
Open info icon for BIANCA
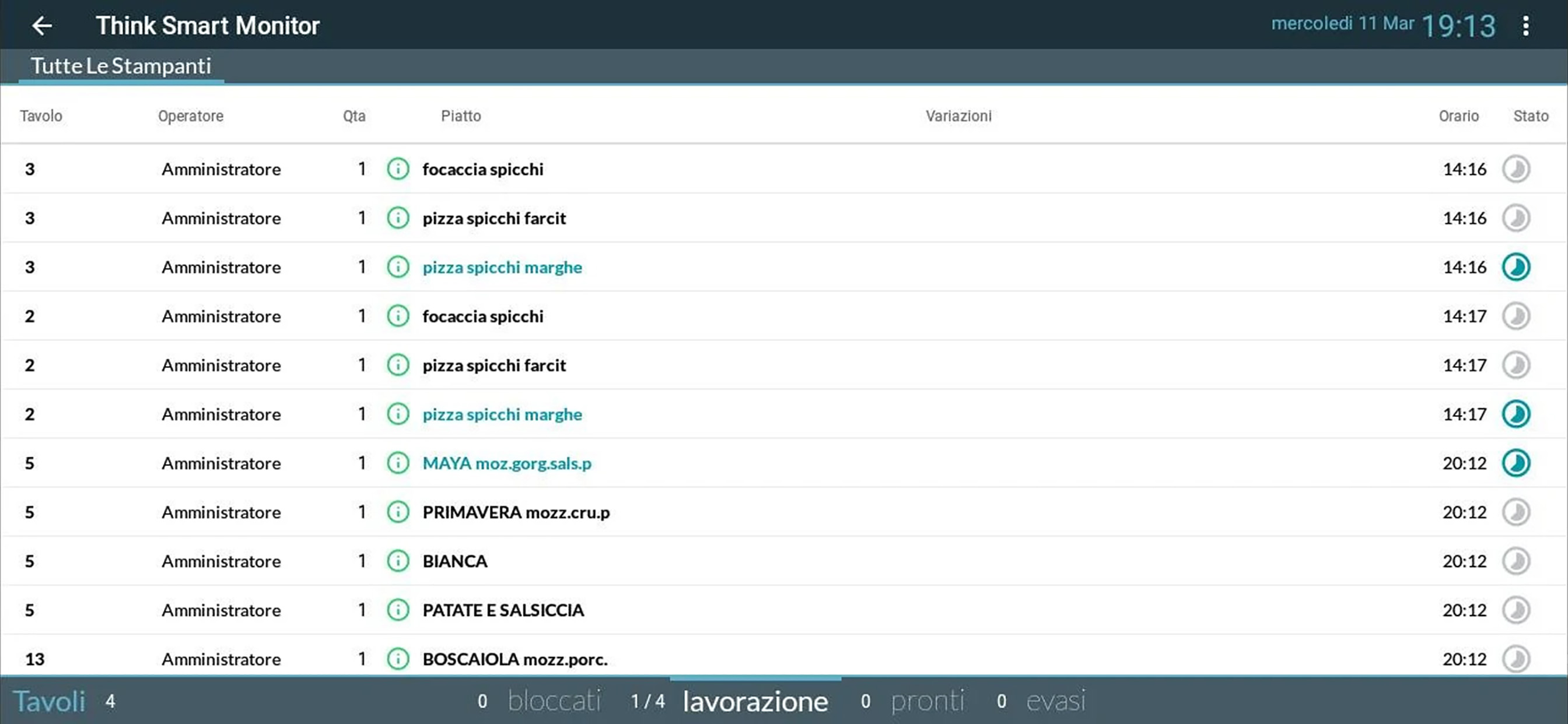[x=397, y=561]
